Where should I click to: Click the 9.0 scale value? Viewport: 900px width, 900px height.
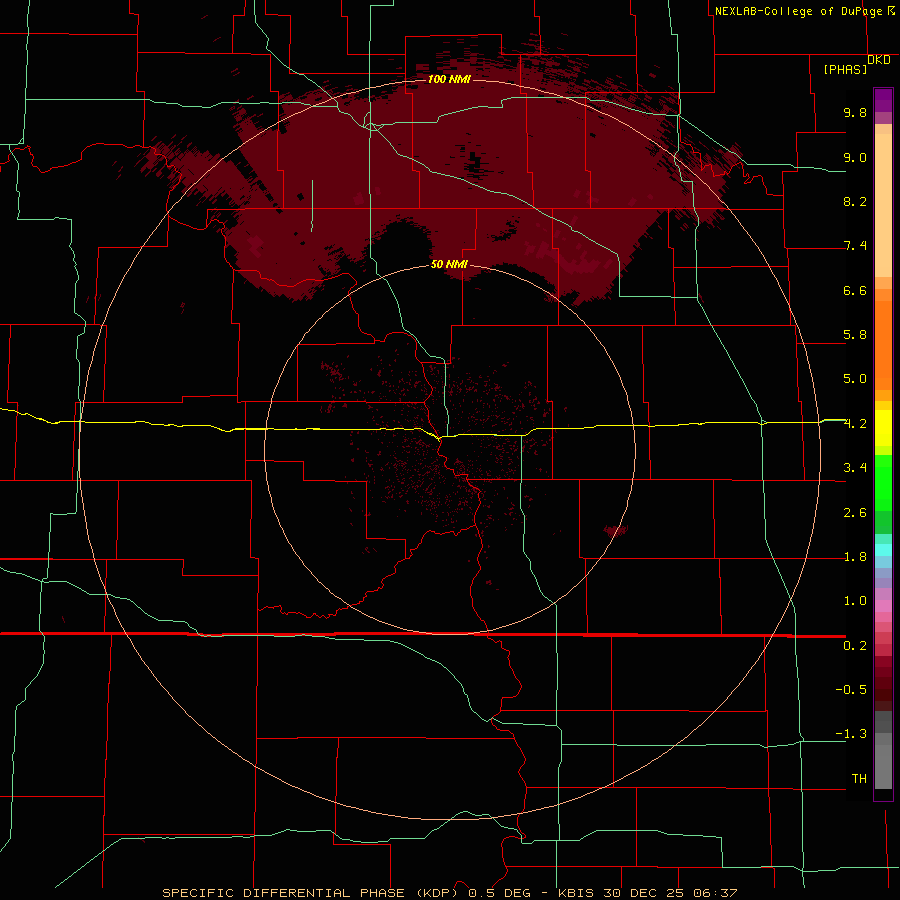(855, 157)
